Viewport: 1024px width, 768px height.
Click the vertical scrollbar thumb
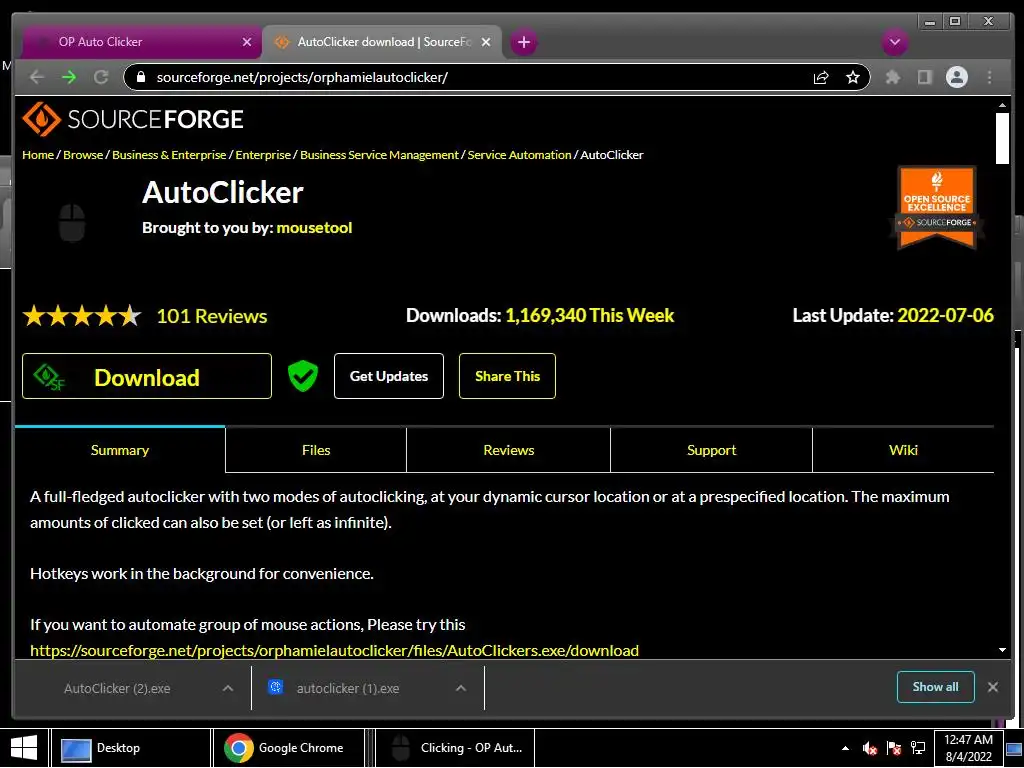pos(1002,138)
